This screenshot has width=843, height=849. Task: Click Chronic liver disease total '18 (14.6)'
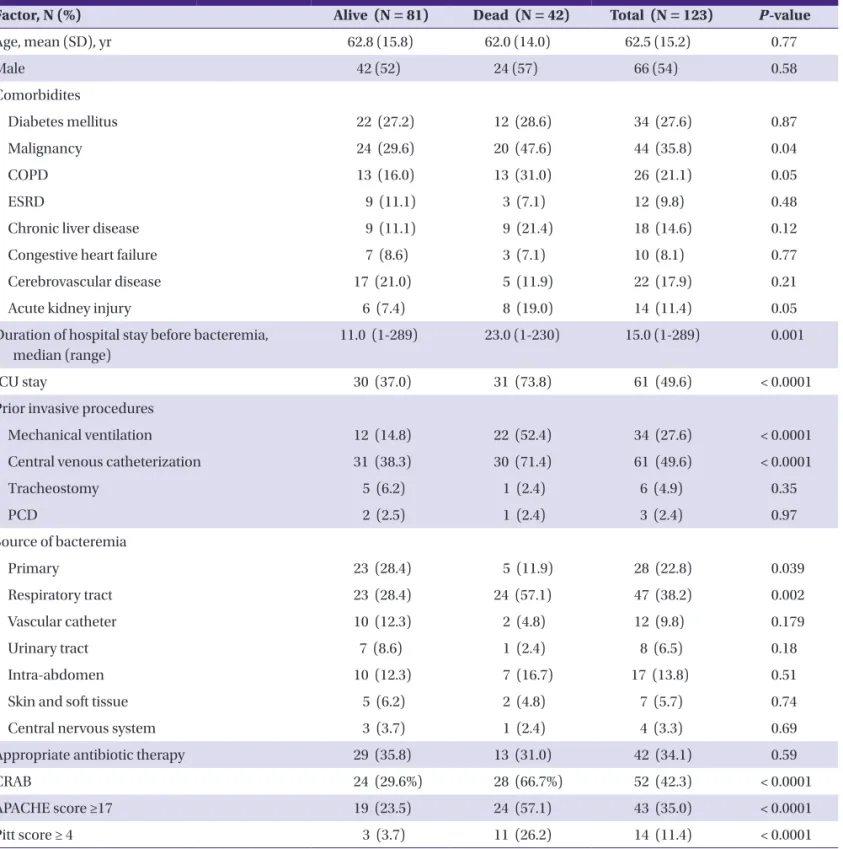pos(663,228)
